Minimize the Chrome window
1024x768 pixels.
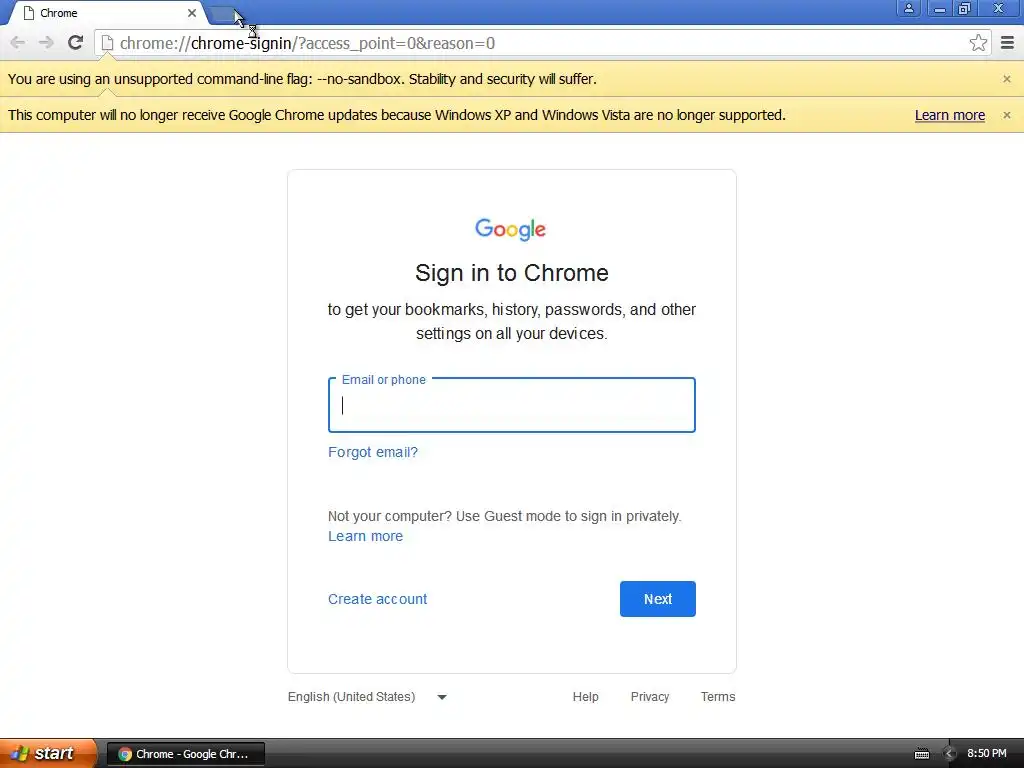tap(940, 8)
